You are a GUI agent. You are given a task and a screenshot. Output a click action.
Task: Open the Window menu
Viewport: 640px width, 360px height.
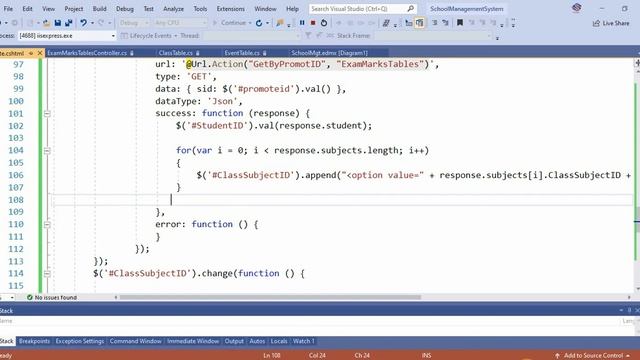(x=265, y=9)
